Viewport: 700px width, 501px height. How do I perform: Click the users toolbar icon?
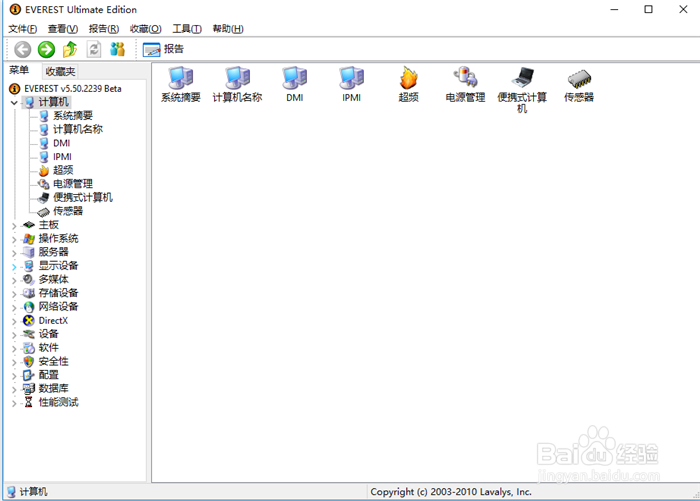pyautogui.click(x=117, y=49)
